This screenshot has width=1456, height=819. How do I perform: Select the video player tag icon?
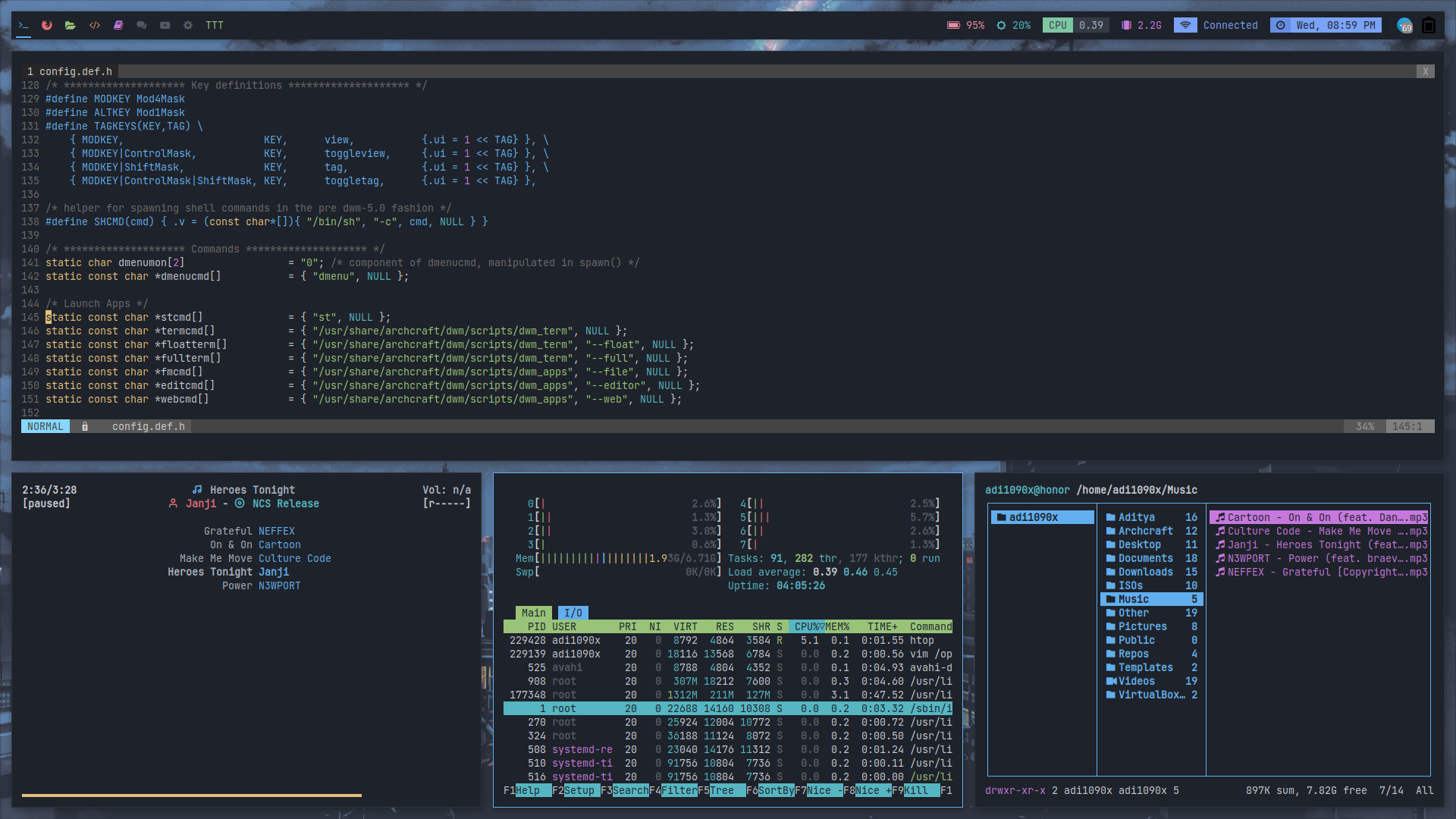(x=165, y=25)
